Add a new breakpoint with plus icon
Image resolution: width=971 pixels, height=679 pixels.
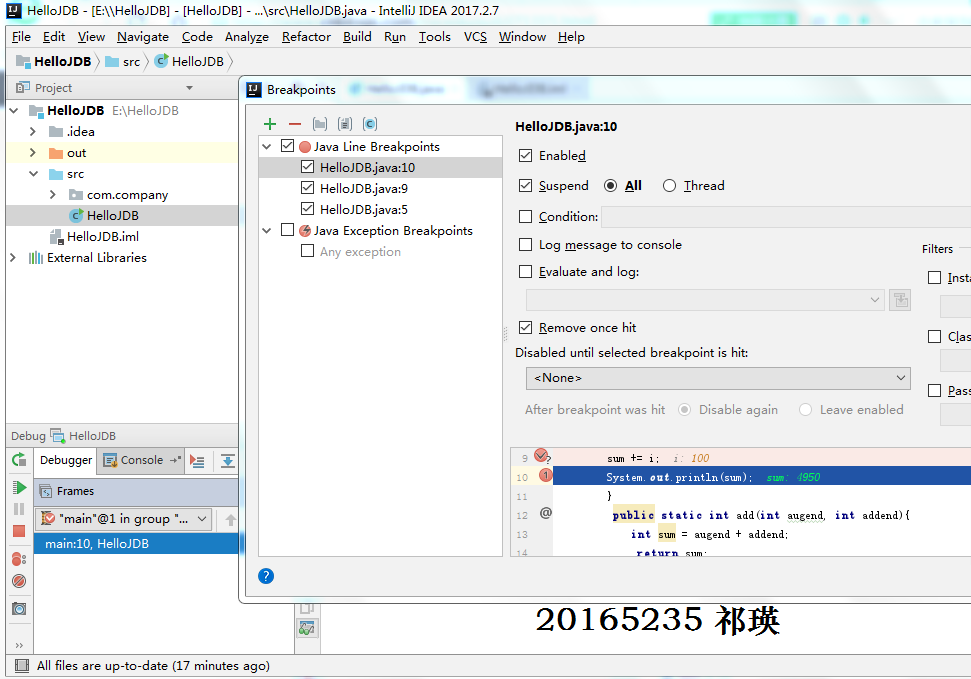269,124
